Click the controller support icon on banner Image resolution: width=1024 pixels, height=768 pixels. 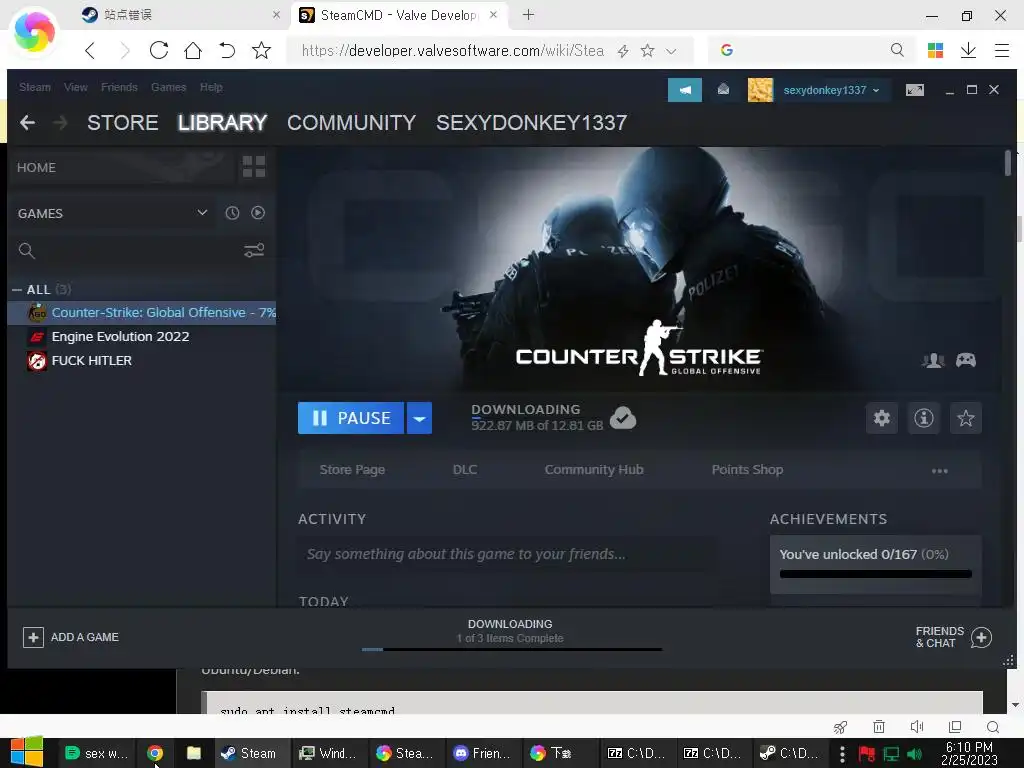point(966,360)
